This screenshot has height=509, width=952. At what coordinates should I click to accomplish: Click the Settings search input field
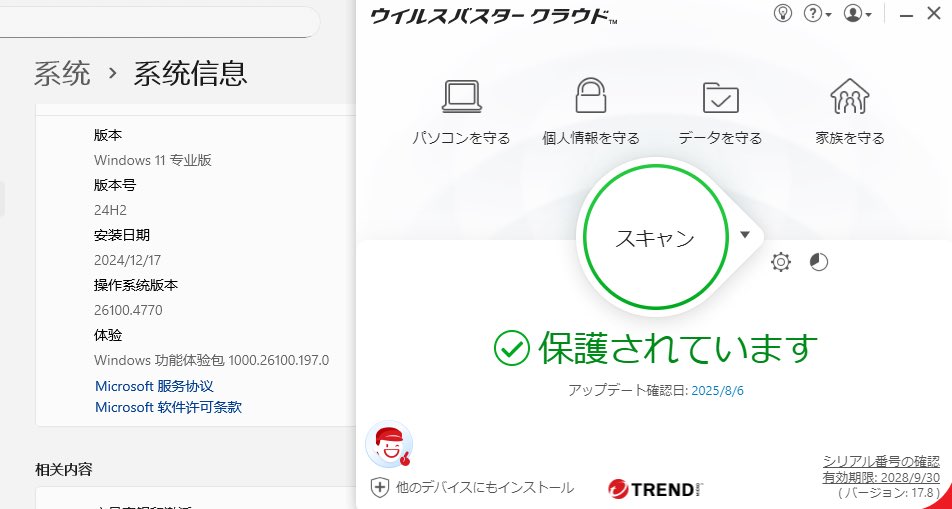click(159, 22)
